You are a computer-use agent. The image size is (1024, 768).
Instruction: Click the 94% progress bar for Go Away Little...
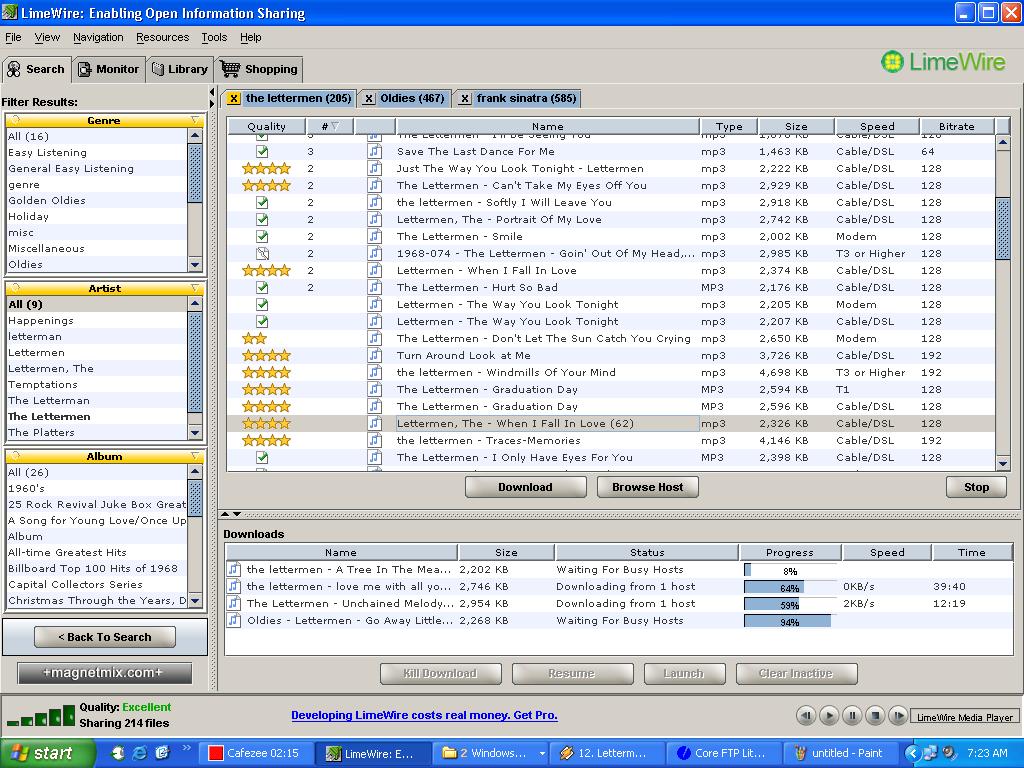coord(790,621)
